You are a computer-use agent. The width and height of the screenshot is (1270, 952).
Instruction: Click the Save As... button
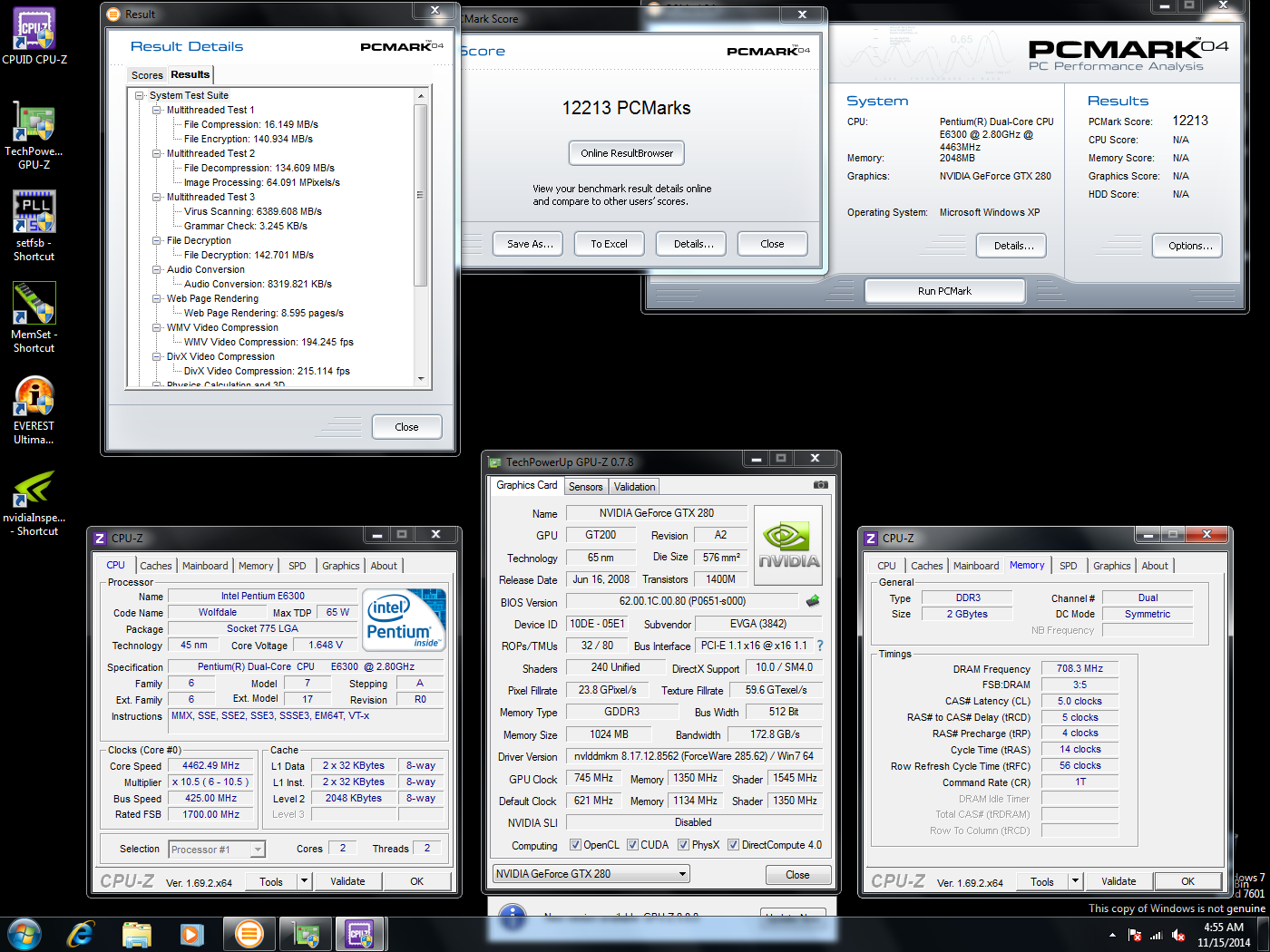click(x=530, y=244)
